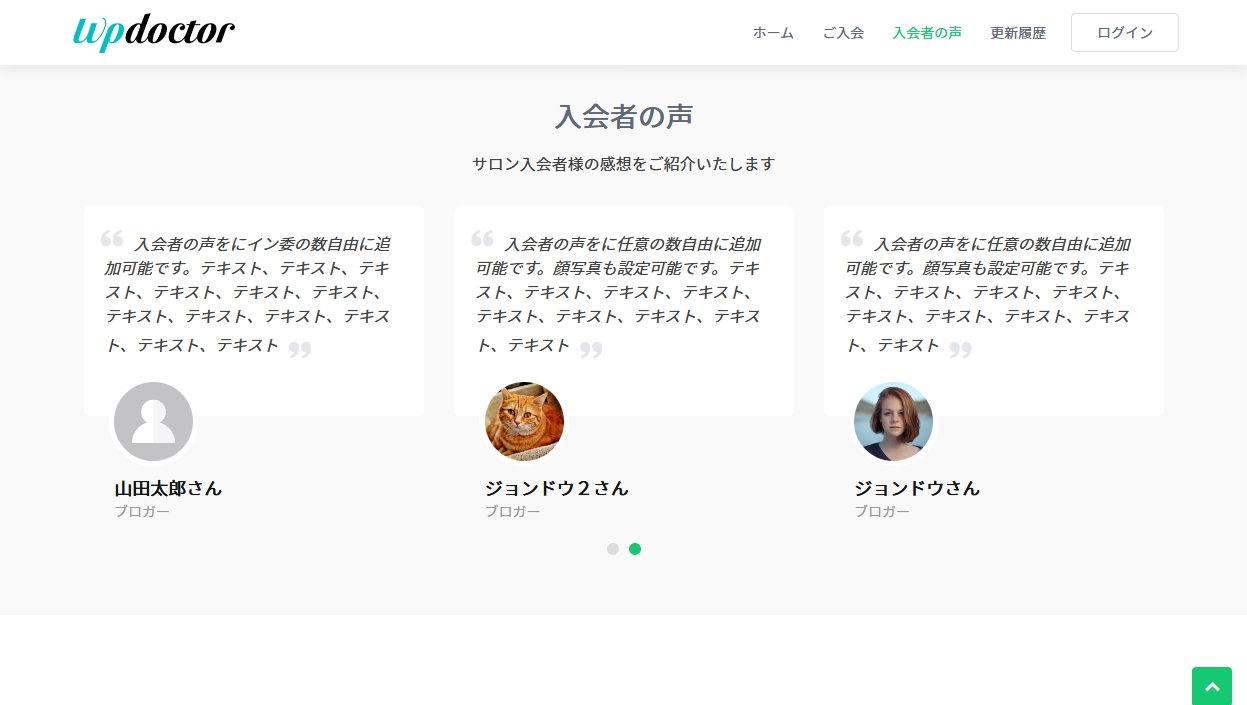Click subtitle サロン入会者様の感想をご紹介いたします

[x=624, y=164]
